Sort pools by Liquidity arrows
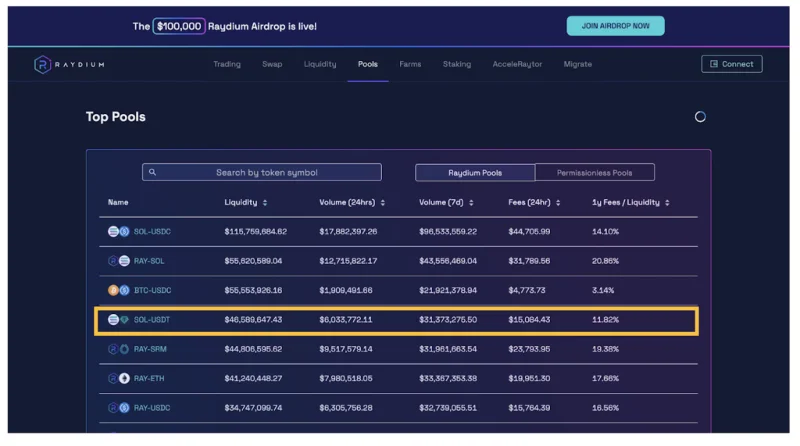Image resolution: width=800 pixels, height=446 pixels. coord(265,203)
